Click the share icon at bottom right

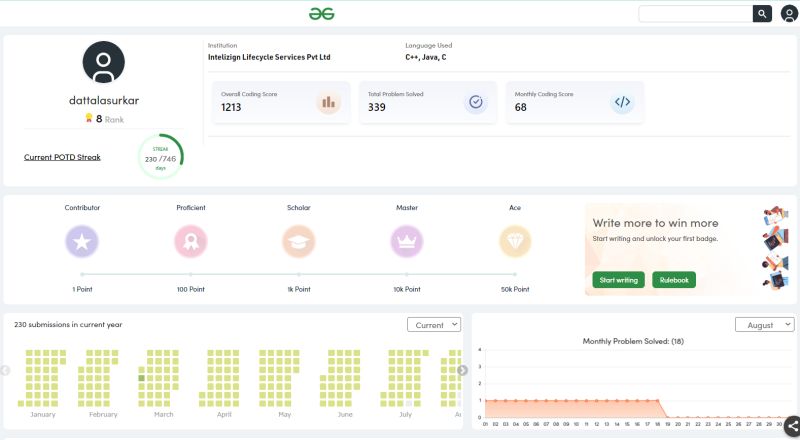(x=792, y=426)
